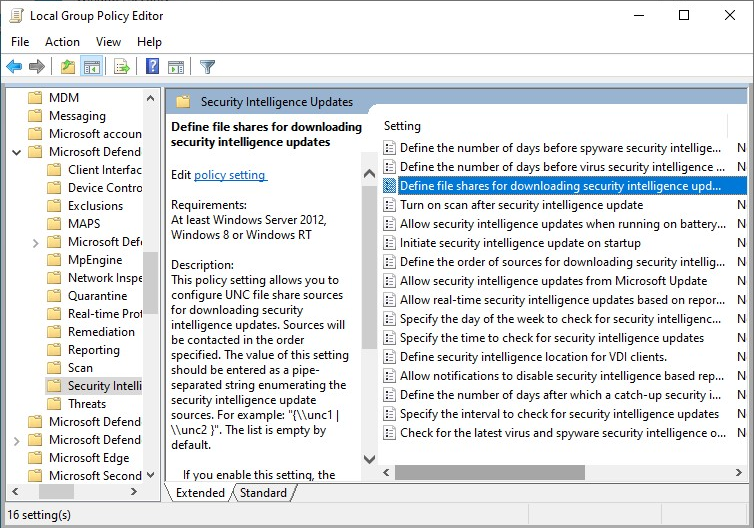Click the Threats folder icon
The image size is (754, 528).
[x=54, y=403]
